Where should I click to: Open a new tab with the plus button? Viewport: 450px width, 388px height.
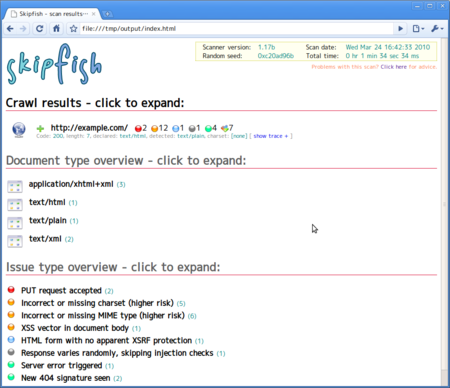[x=107, y=14]
